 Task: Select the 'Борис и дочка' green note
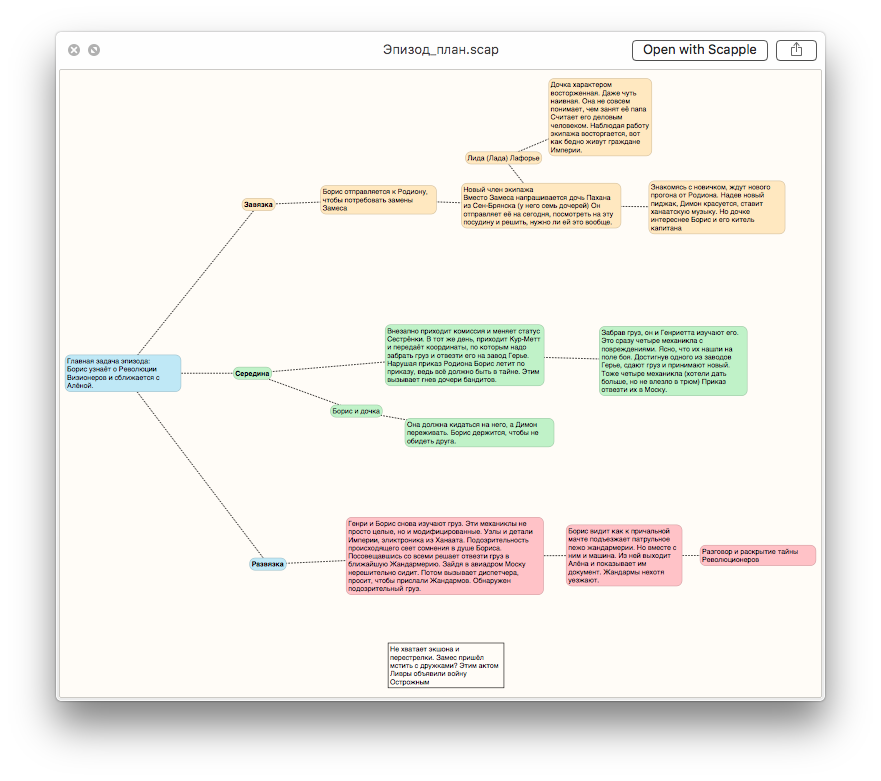pos(356,411)
